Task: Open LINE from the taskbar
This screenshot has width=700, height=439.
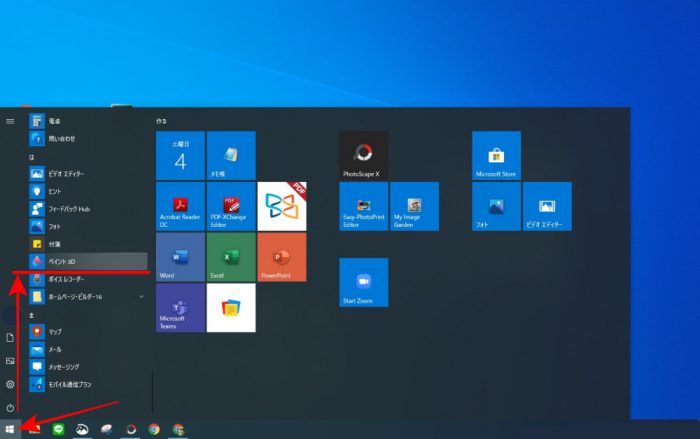Action: (x=58, y=429)
